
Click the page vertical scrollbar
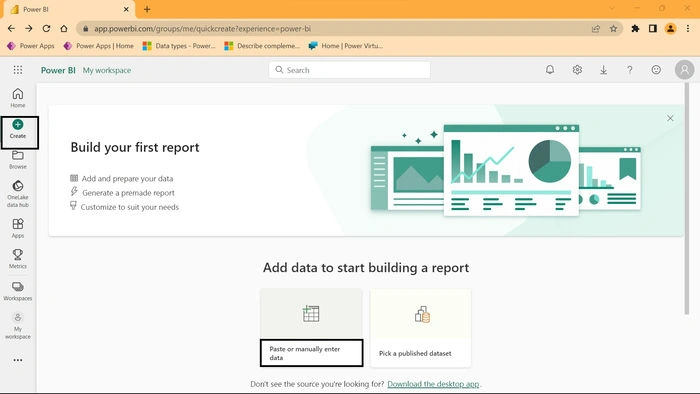click(687, 199)
